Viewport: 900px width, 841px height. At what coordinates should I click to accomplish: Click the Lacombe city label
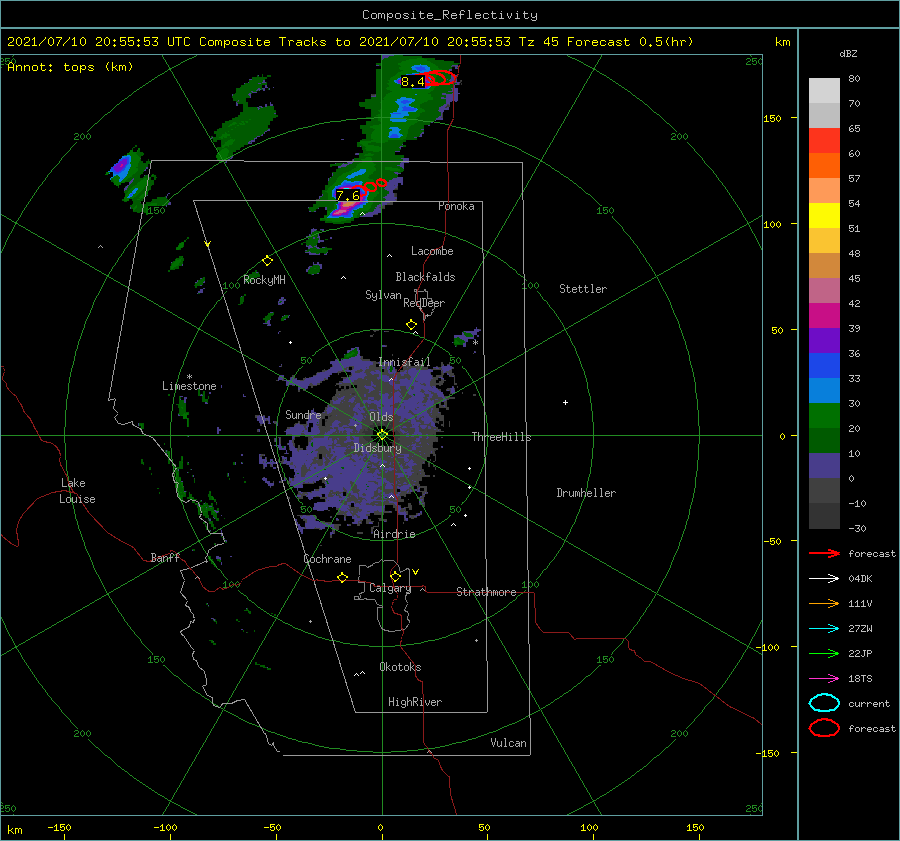pos(432,251)
